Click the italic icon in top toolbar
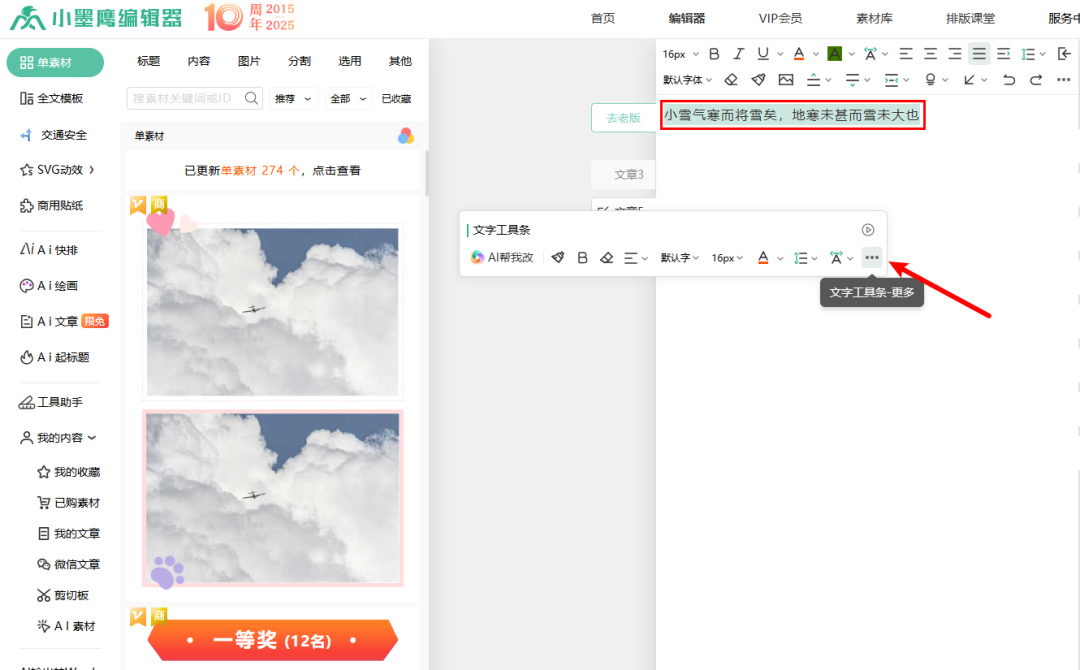Image resolution: width=1080 pixels, height=670 pixels. click(739, 54)
